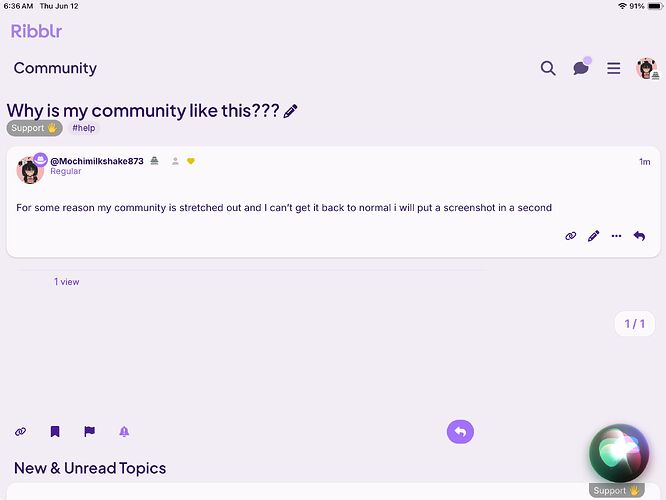Viewport: 666px width, 500px height.
Task: Reply to the post with arrow icon
Action: pos(639,236)
